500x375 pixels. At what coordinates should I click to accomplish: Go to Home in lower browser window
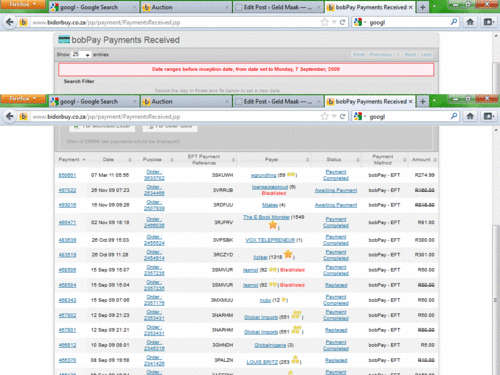[470, 116]
